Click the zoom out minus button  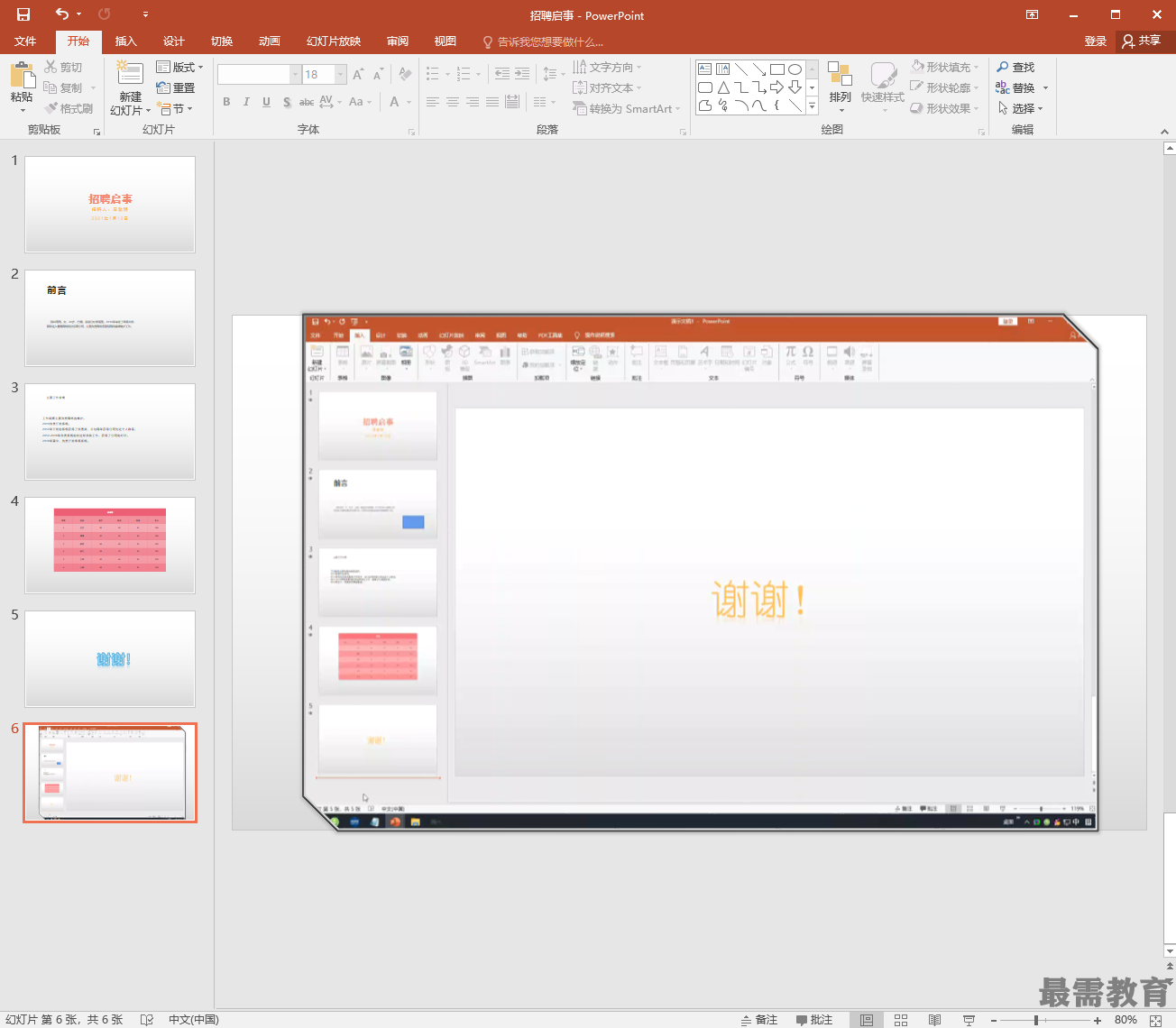[x=993, y=1020]
